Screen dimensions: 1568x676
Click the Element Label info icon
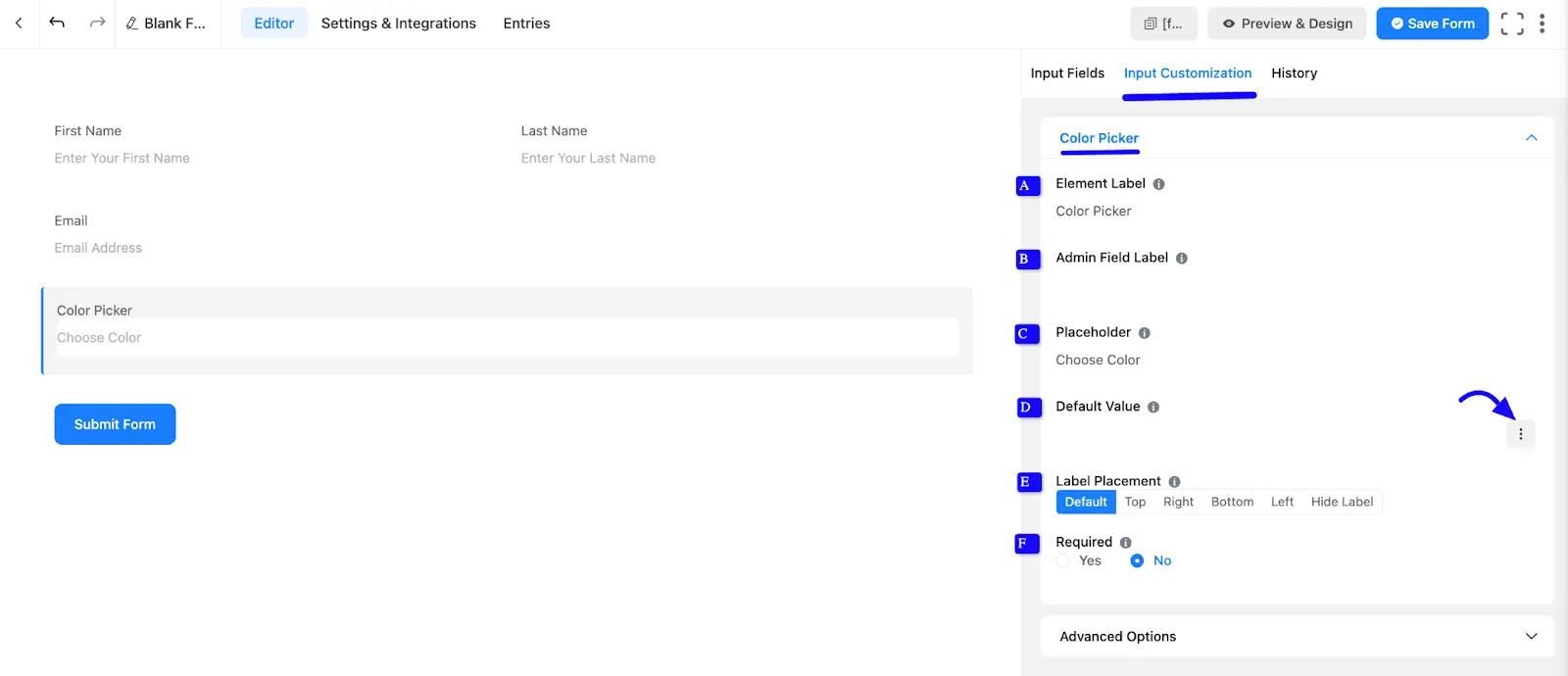1159,184
